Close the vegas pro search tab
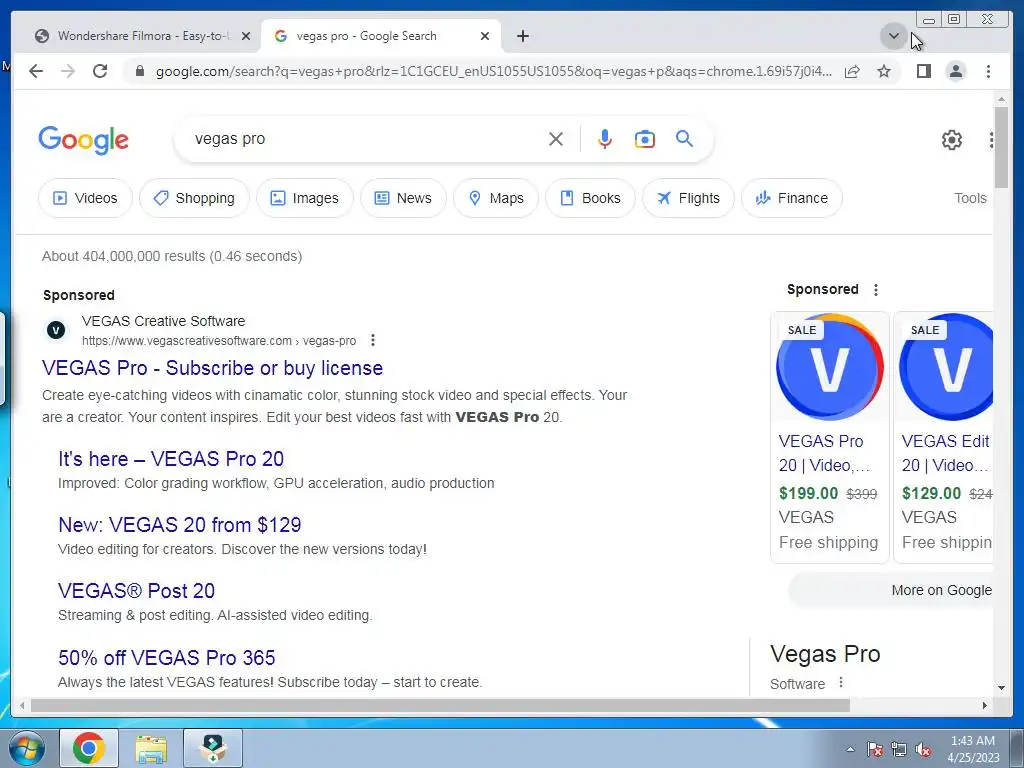 (x=485, y=36)
